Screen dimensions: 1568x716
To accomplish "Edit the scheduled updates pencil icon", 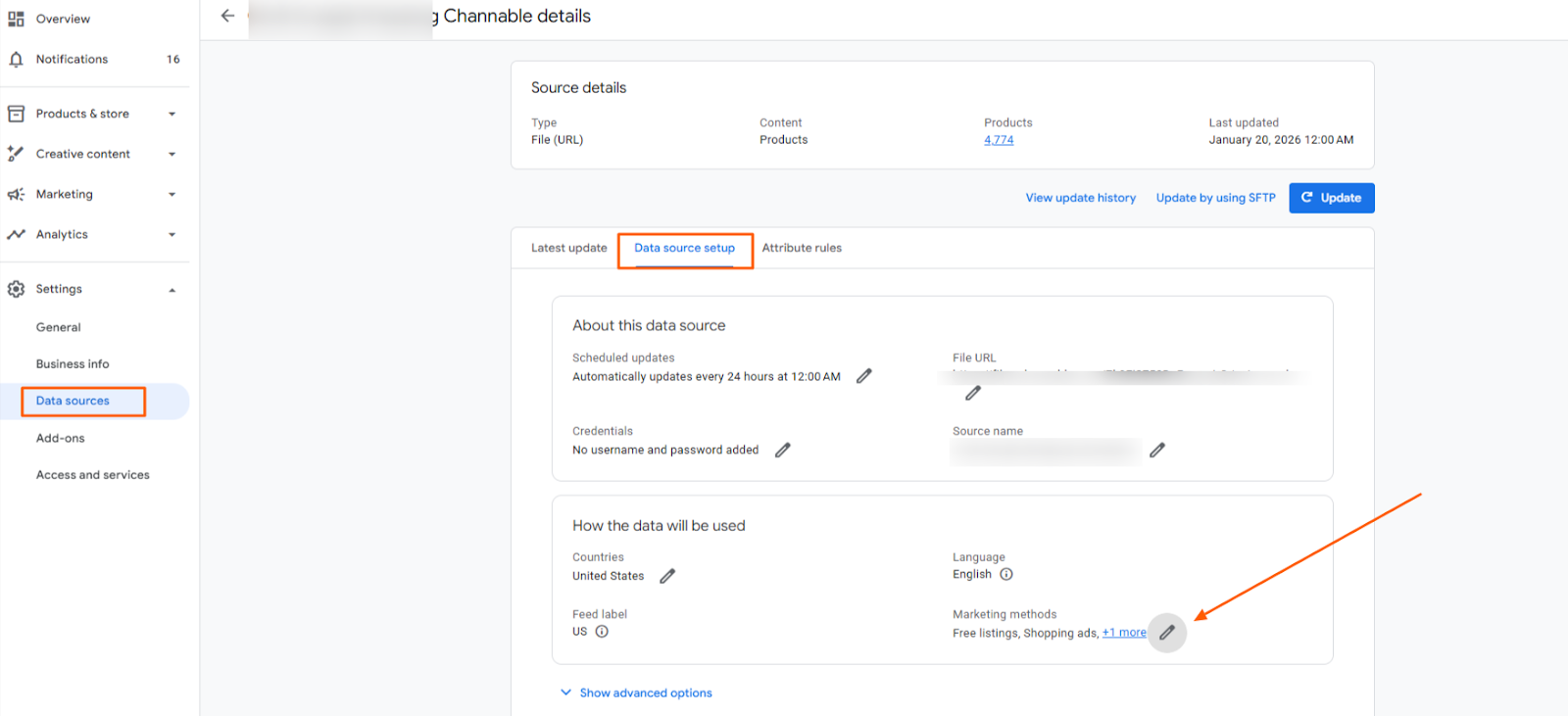I will point(863,376).
